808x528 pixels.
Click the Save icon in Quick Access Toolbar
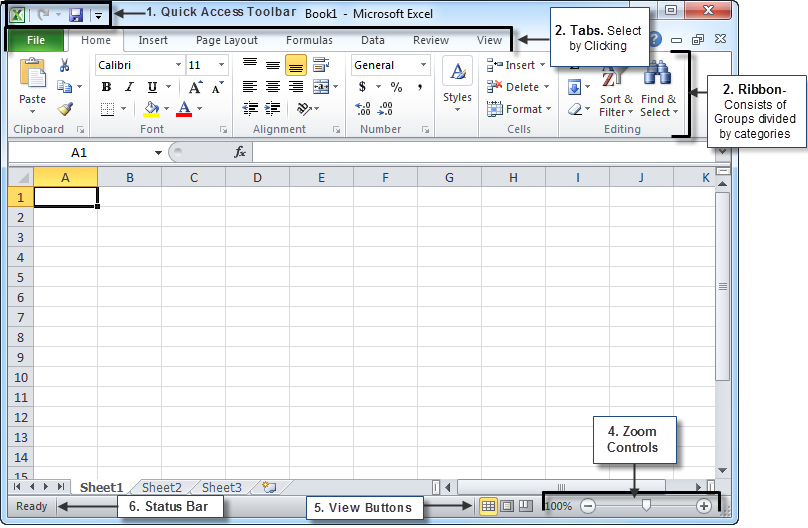click(x=76, y=15)
